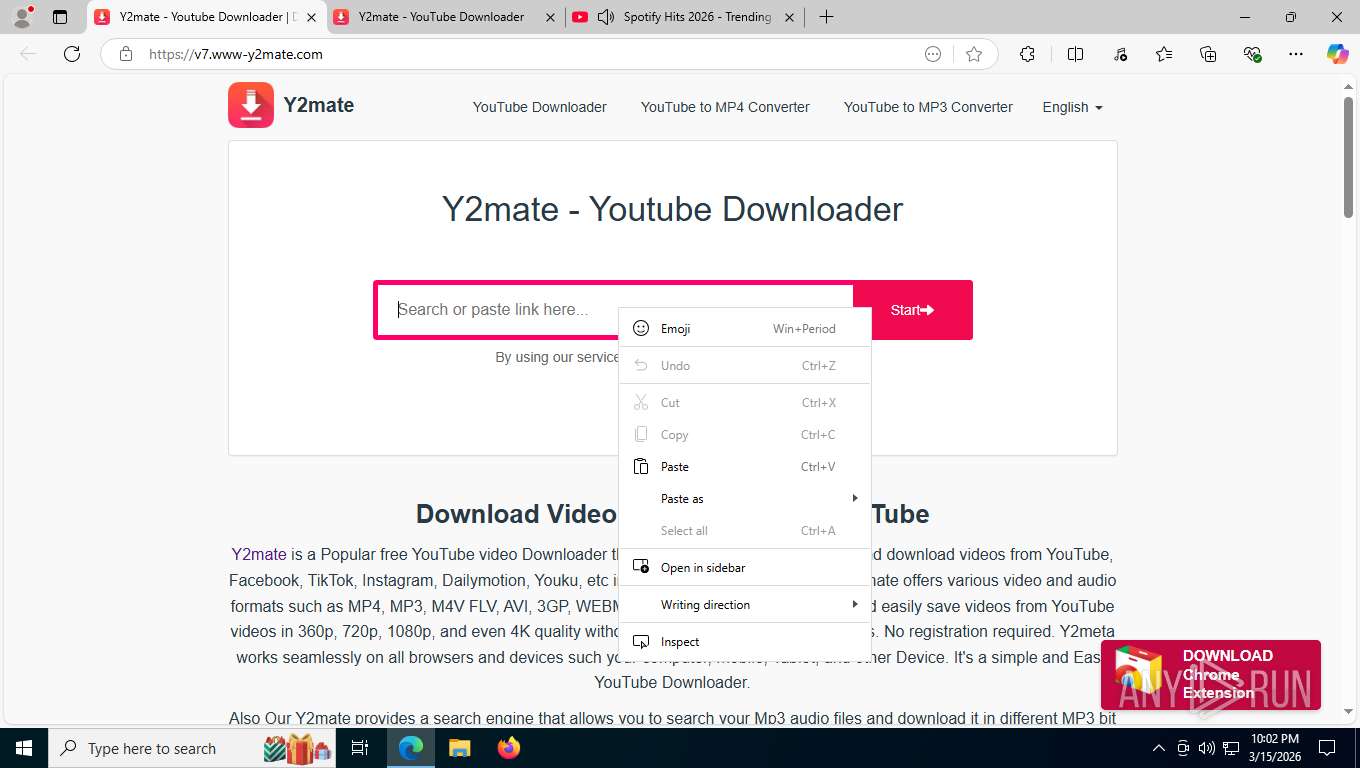Click the Windows taskbar search box
Image resolution: width=1360 pixels, height=768 pixels.
[x=194, y=748]
